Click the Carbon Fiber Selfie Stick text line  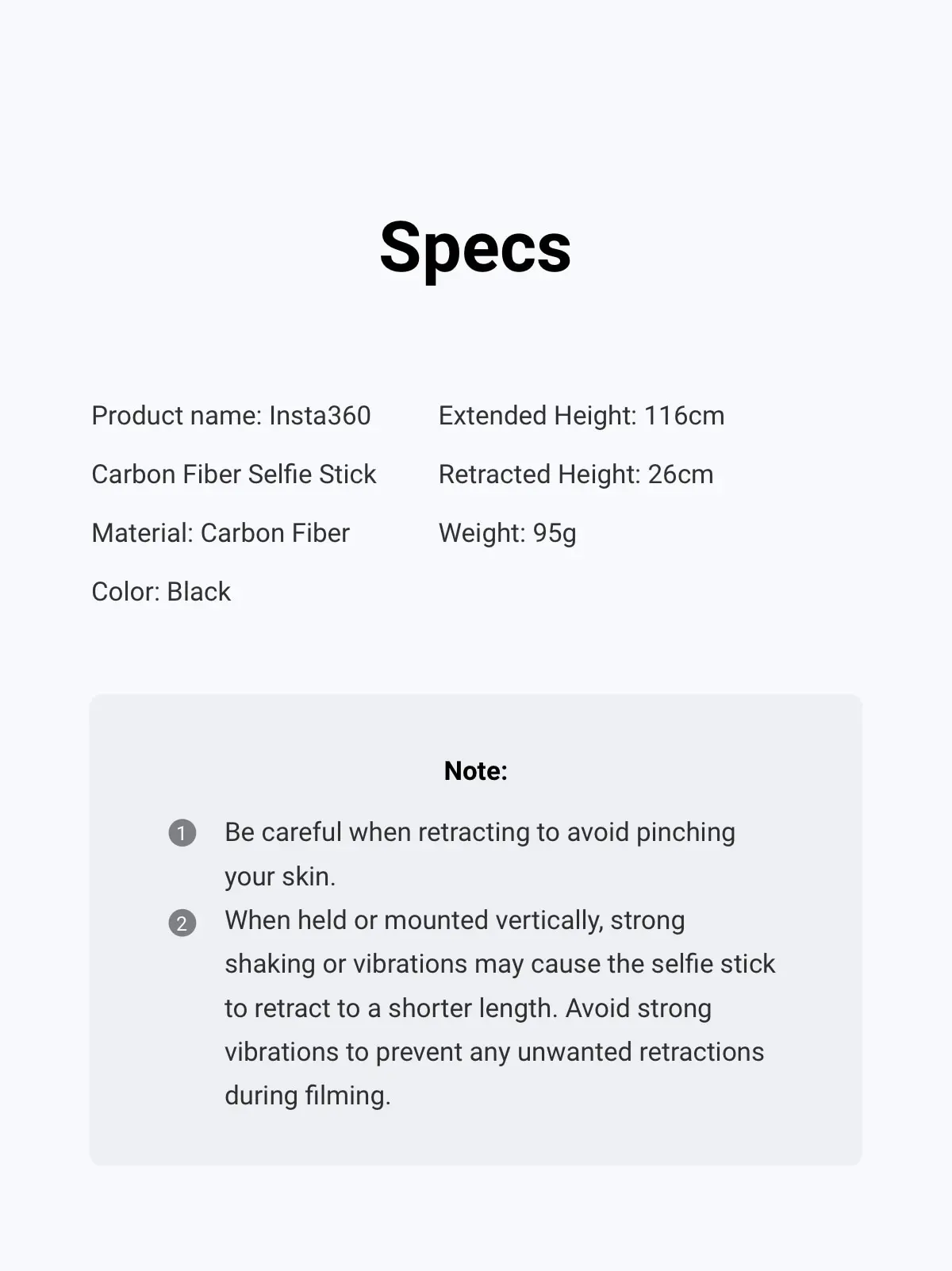point(233,474)
